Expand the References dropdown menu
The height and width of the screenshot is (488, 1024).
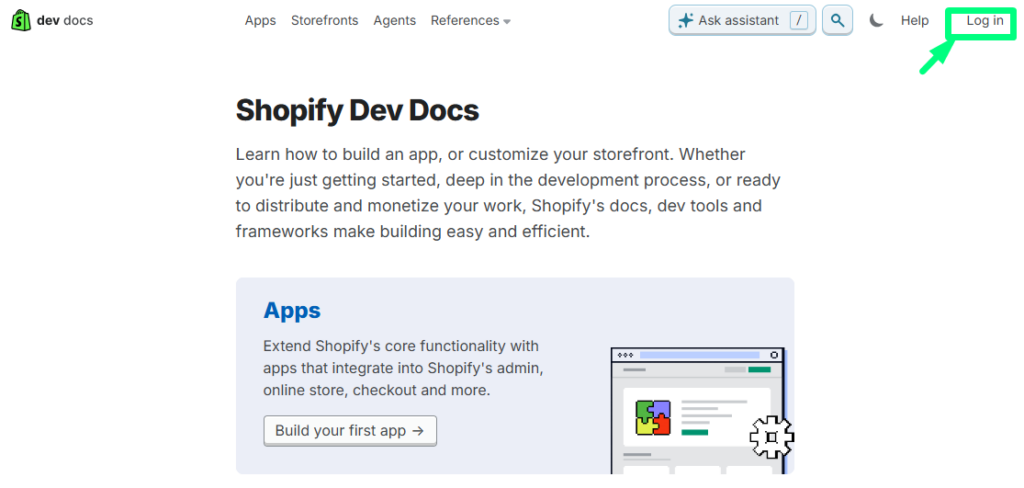470,20
